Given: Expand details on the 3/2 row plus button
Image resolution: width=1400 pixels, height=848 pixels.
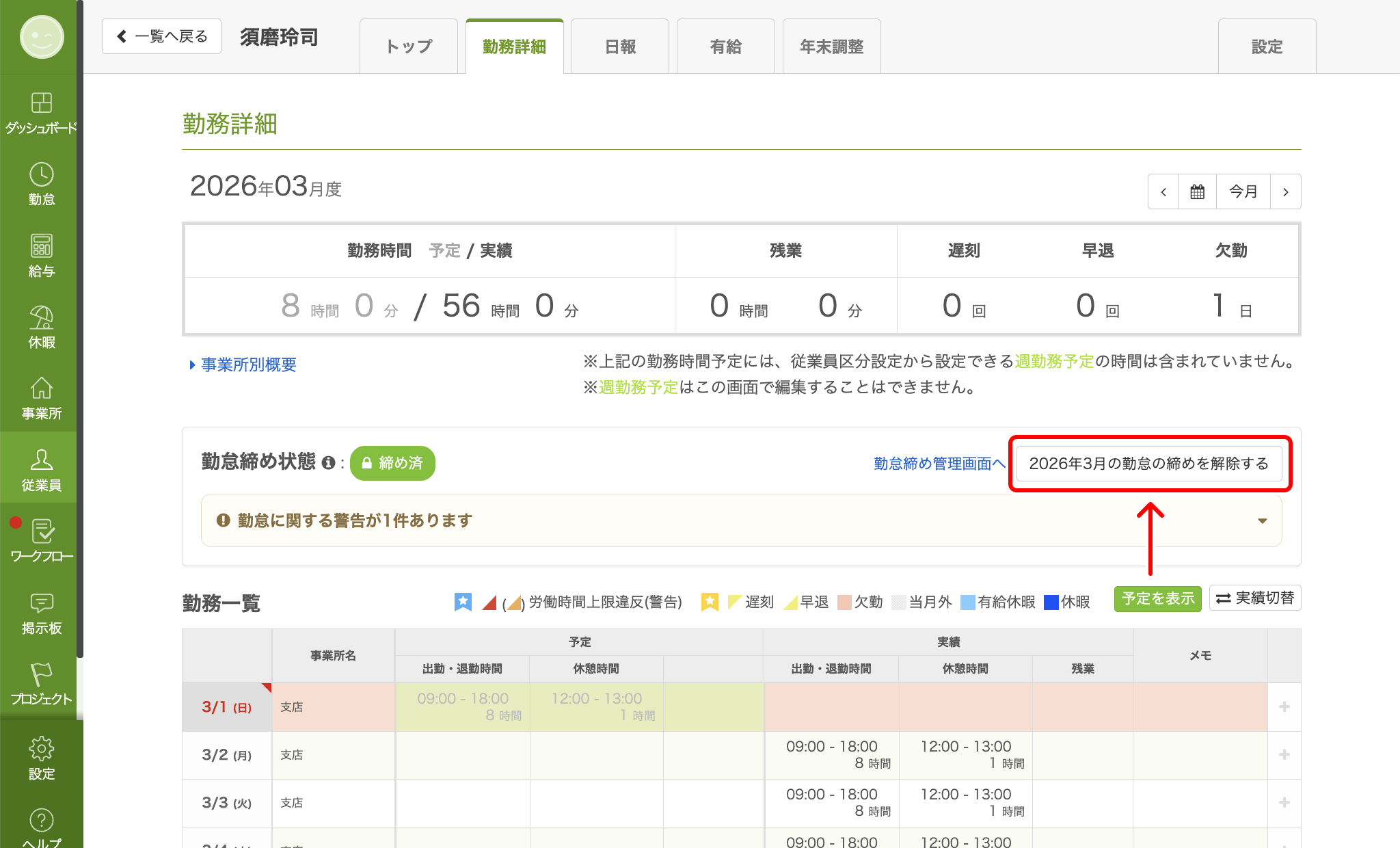Looking at the screenshot, I should pos(1284,755).
